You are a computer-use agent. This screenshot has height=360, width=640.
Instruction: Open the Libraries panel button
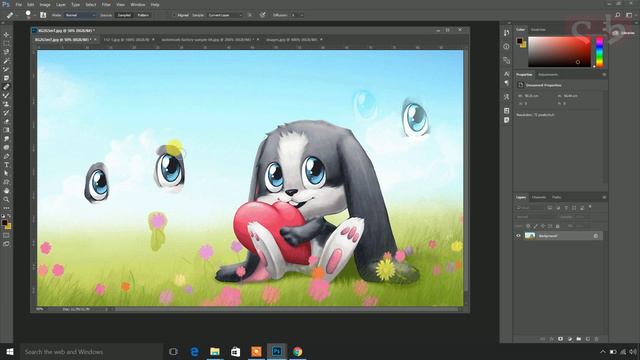(624, 33)
